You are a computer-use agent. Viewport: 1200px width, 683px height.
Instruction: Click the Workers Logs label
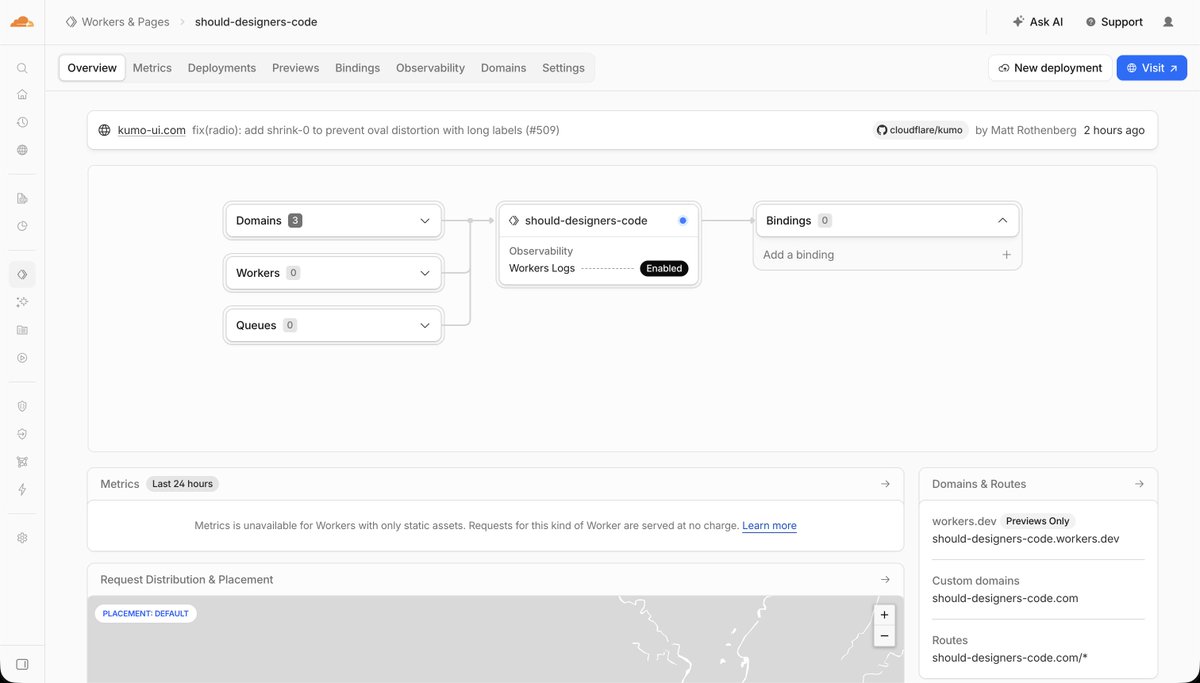coord(542,268)
